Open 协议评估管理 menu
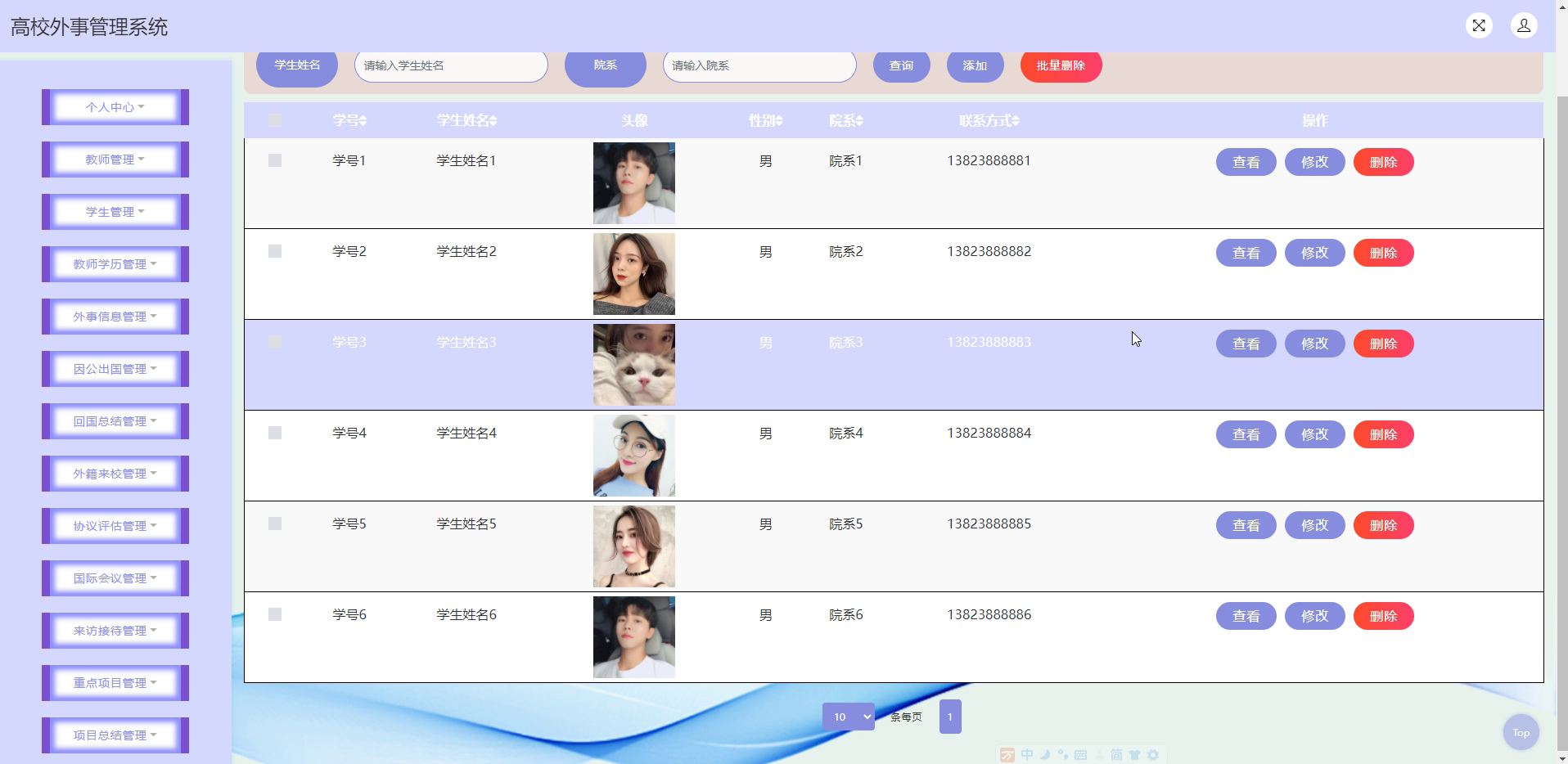This screenshot has height=764, width=1568. tap(115, 526)
